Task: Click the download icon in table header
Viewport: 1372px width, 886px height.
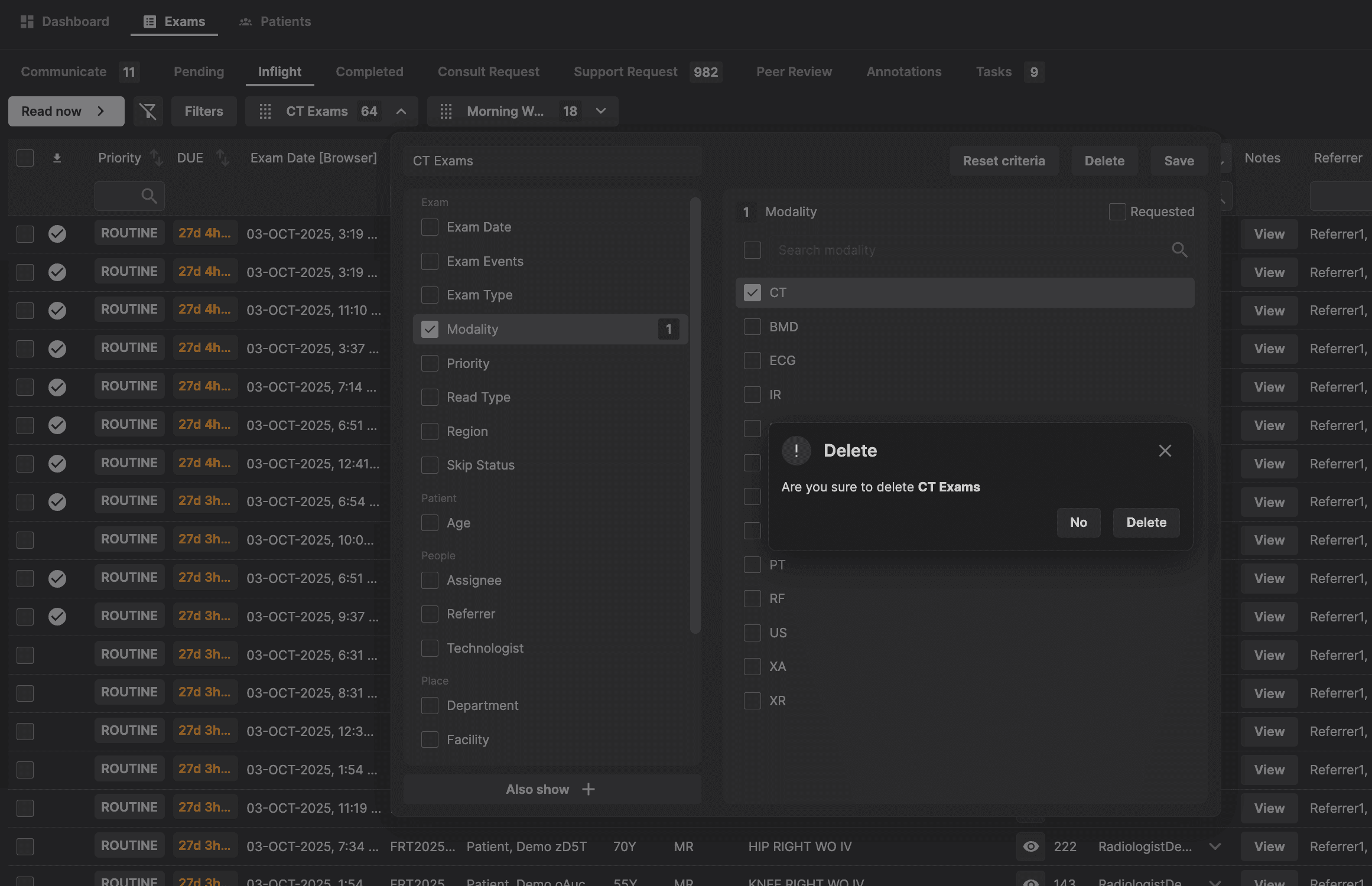Action: tap(57, 158)
